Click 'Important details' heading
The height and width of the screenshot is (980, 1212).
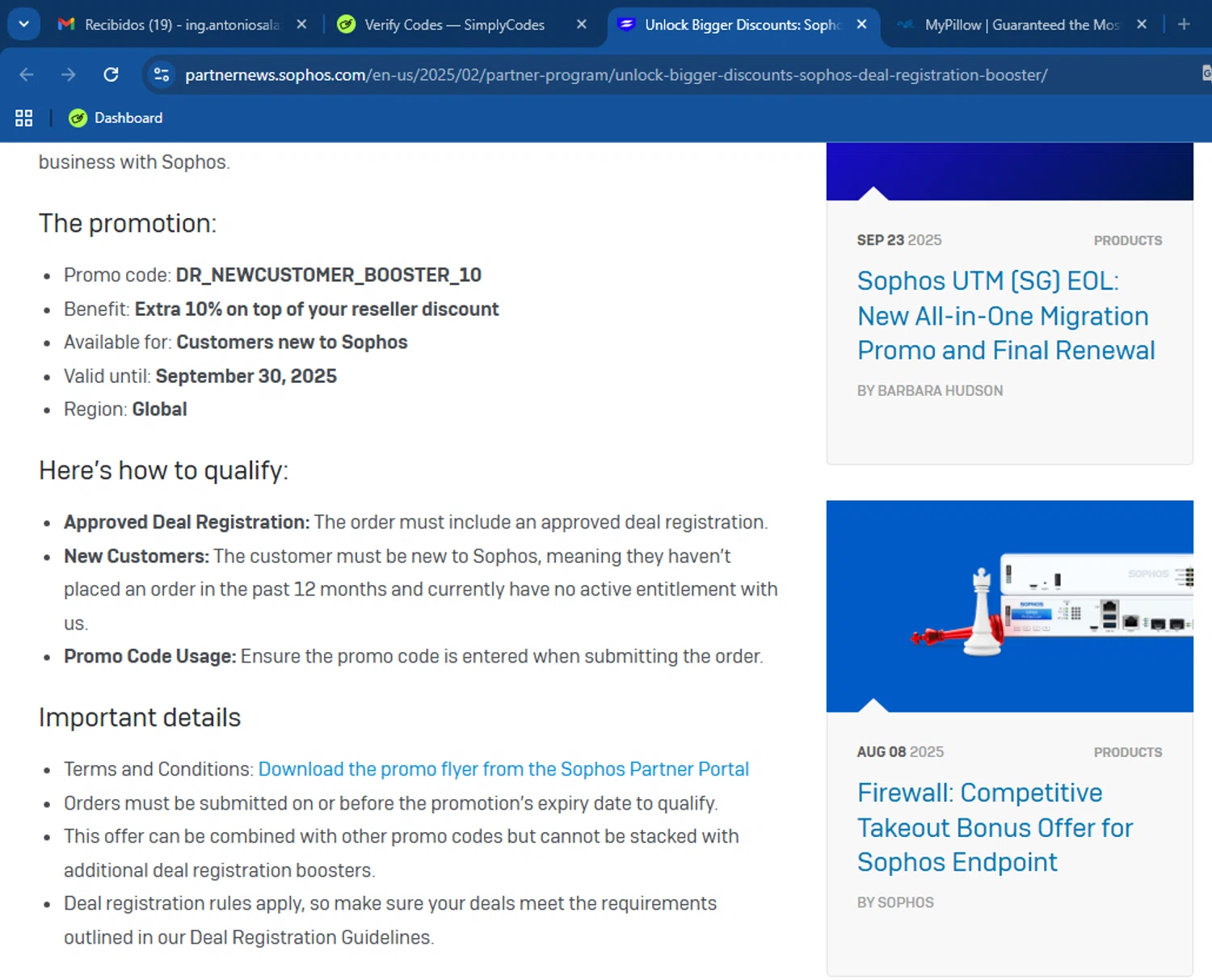(x=140, y=718)
